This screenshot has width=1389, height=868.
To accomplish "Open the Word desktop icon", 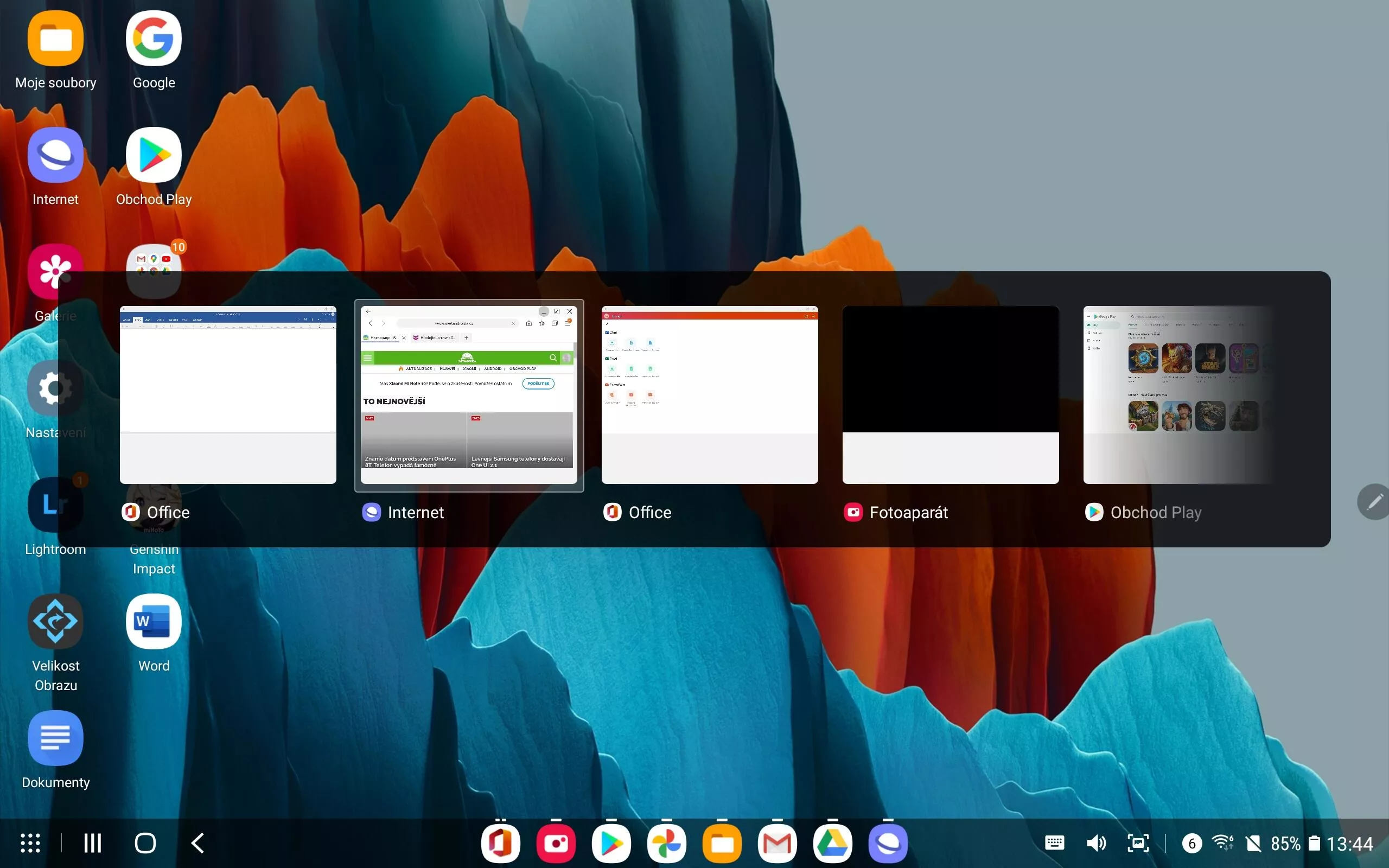I will (154, 622).
